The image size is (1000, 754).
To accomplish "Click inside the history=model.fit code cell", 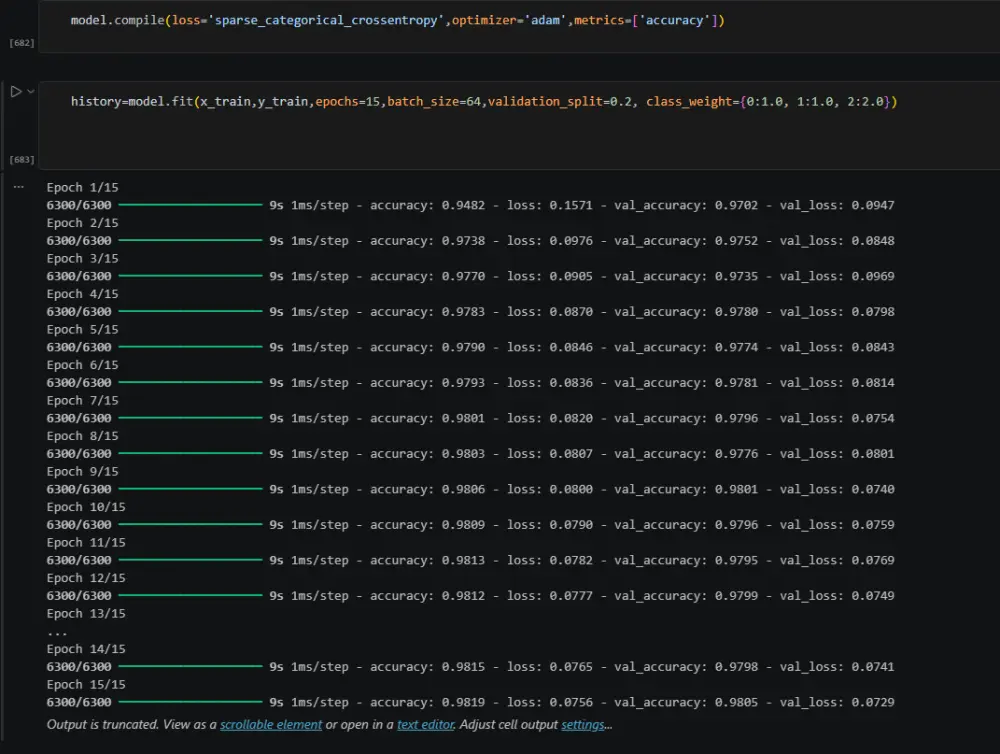I will [519, 125].
